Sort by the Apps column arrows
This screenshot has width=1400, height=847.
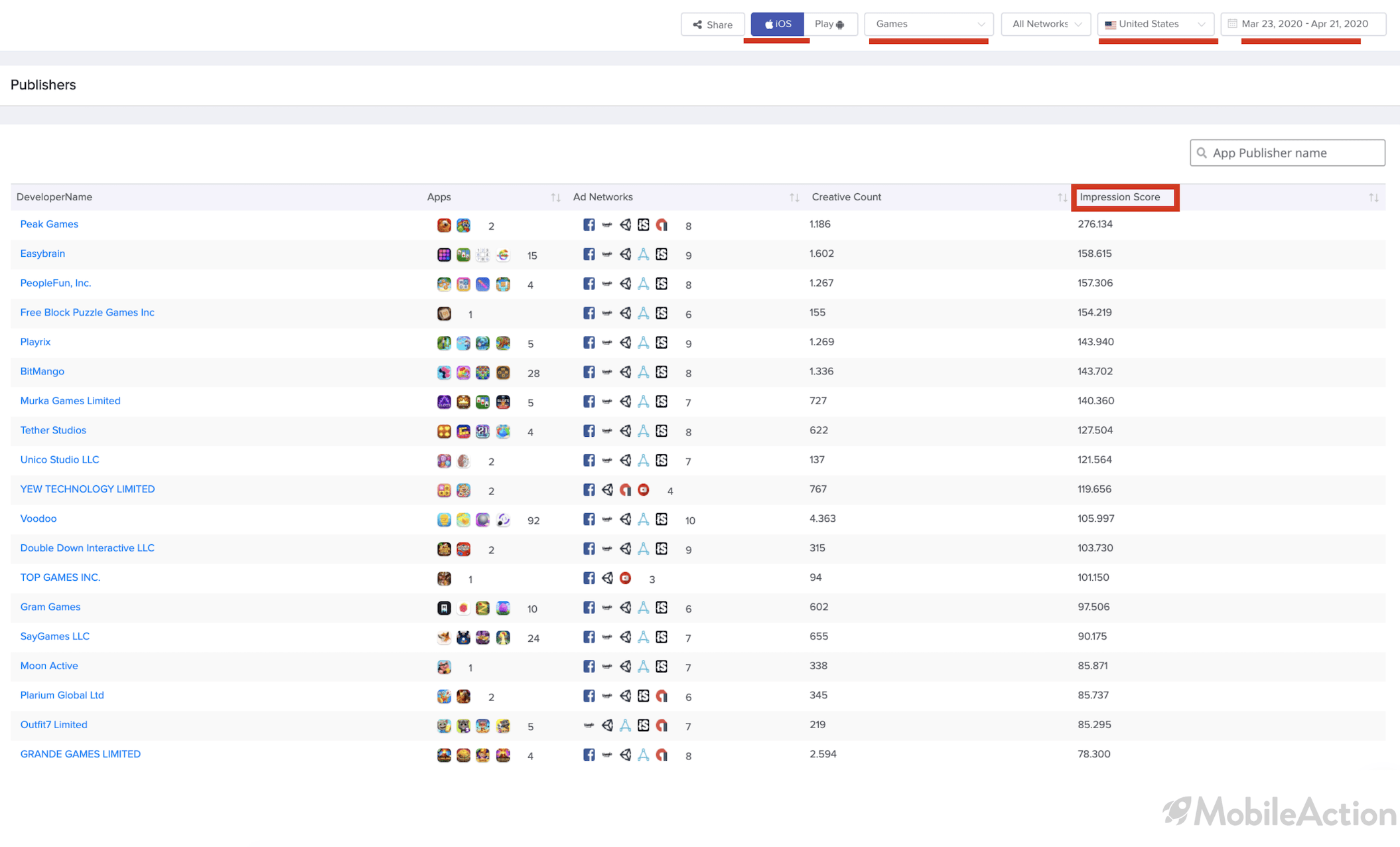tap(555, 197)
